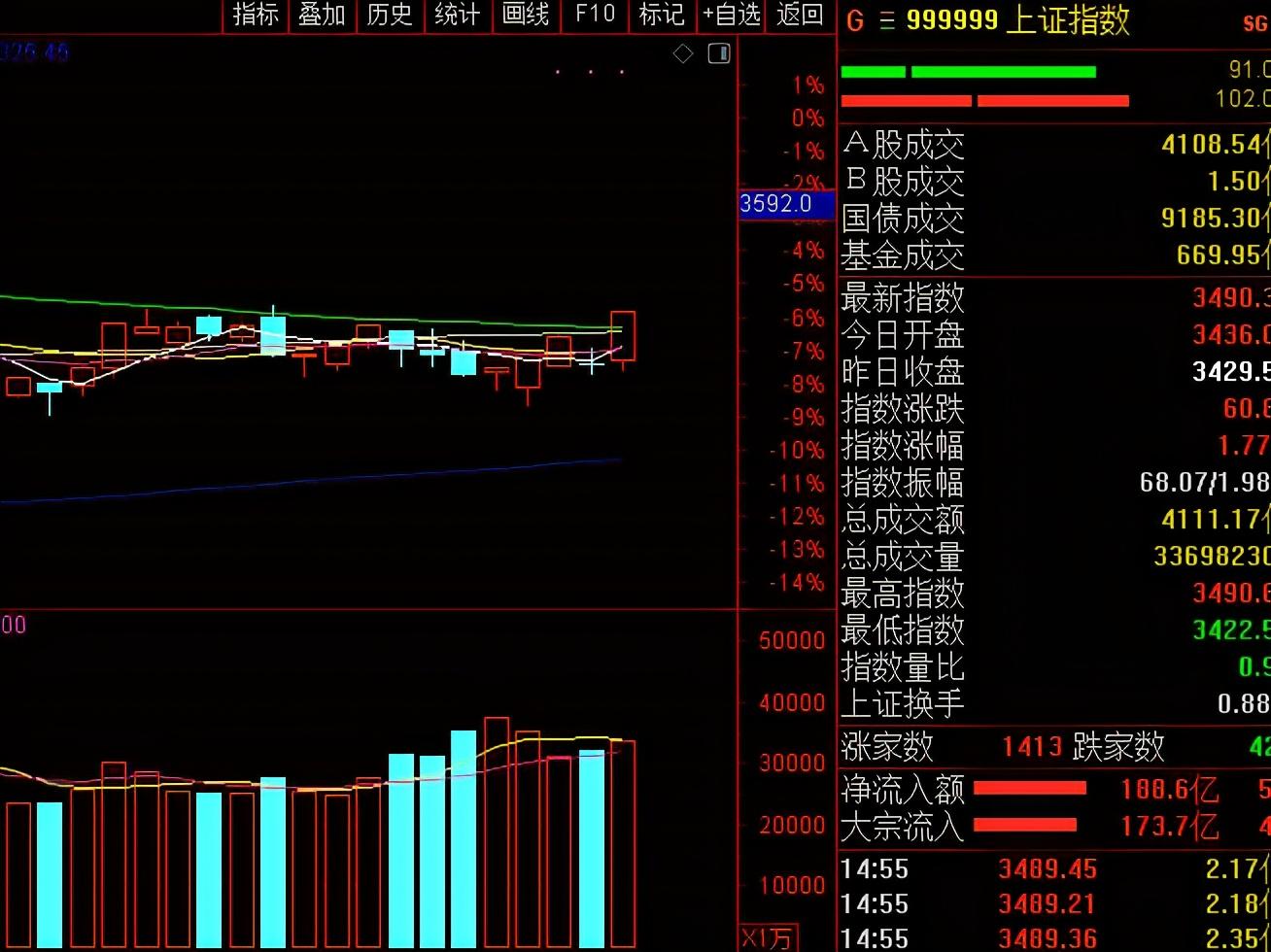This screenshot has height=952, width=1271.
Task: Click the diamond marker icon above the chart
Action: (683, 53)
